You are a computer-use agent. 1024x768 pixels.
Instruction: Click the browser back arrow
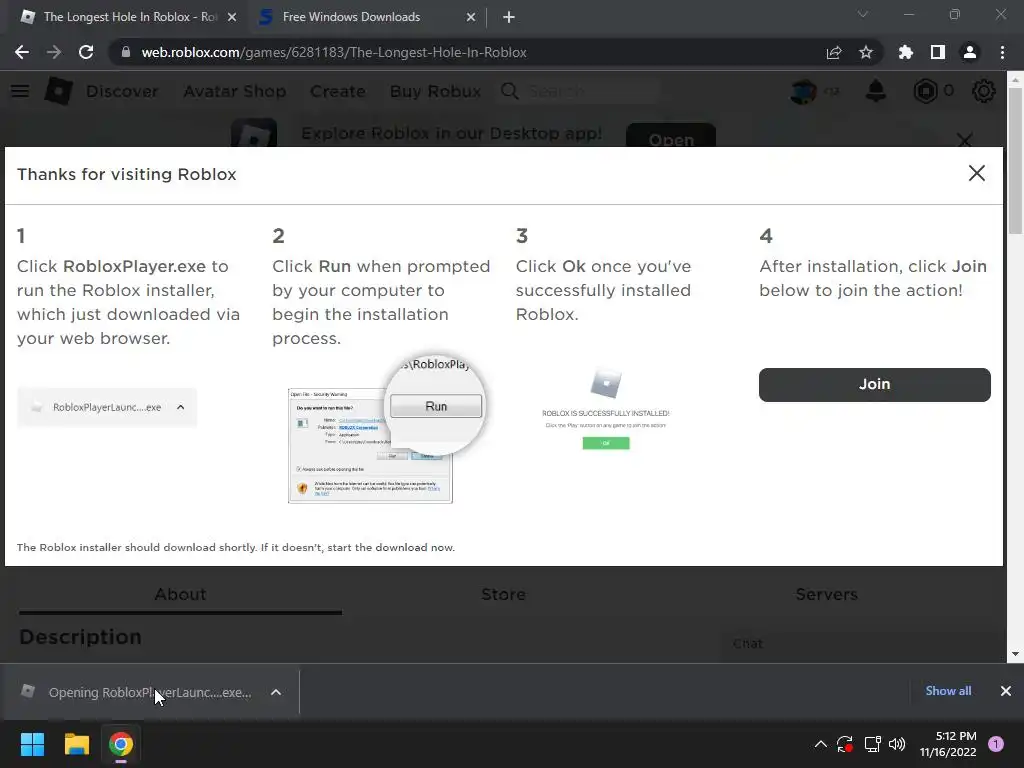pos(22,52)
